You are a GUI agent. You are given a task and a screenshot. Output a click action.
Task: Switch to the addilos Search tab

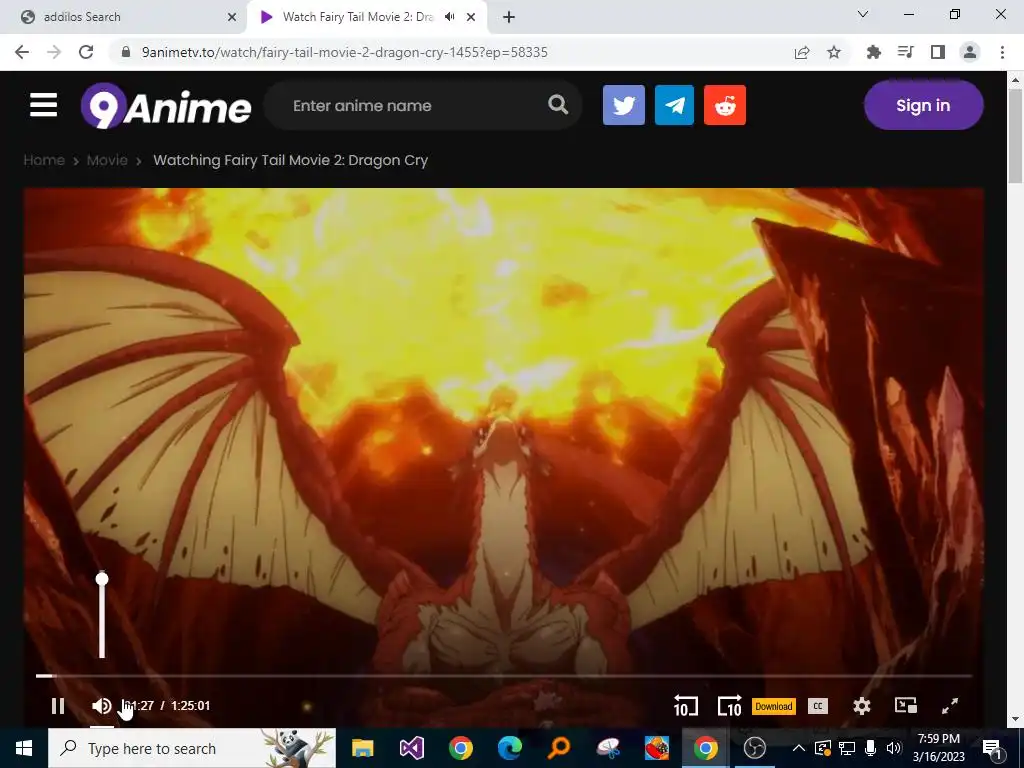coord(123,17)
